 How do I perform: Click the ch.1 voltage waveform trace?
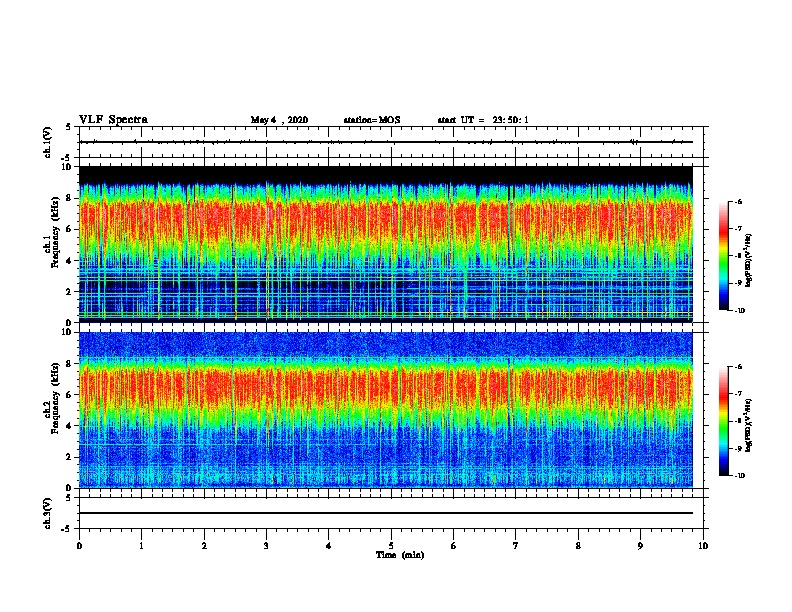[386, 142]
